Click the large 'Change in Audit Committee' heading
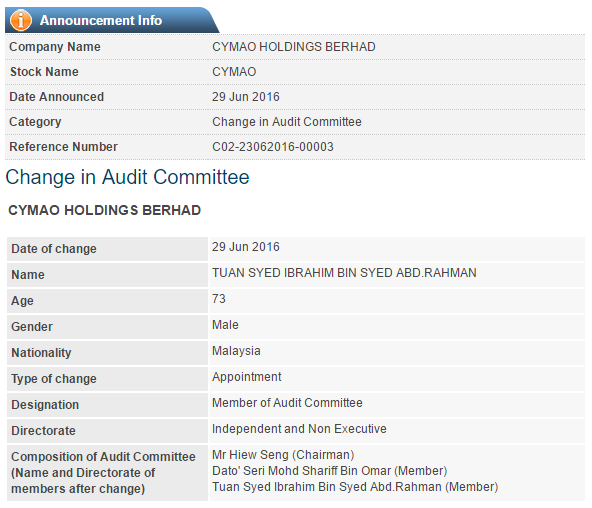 [x=128, y=177]
